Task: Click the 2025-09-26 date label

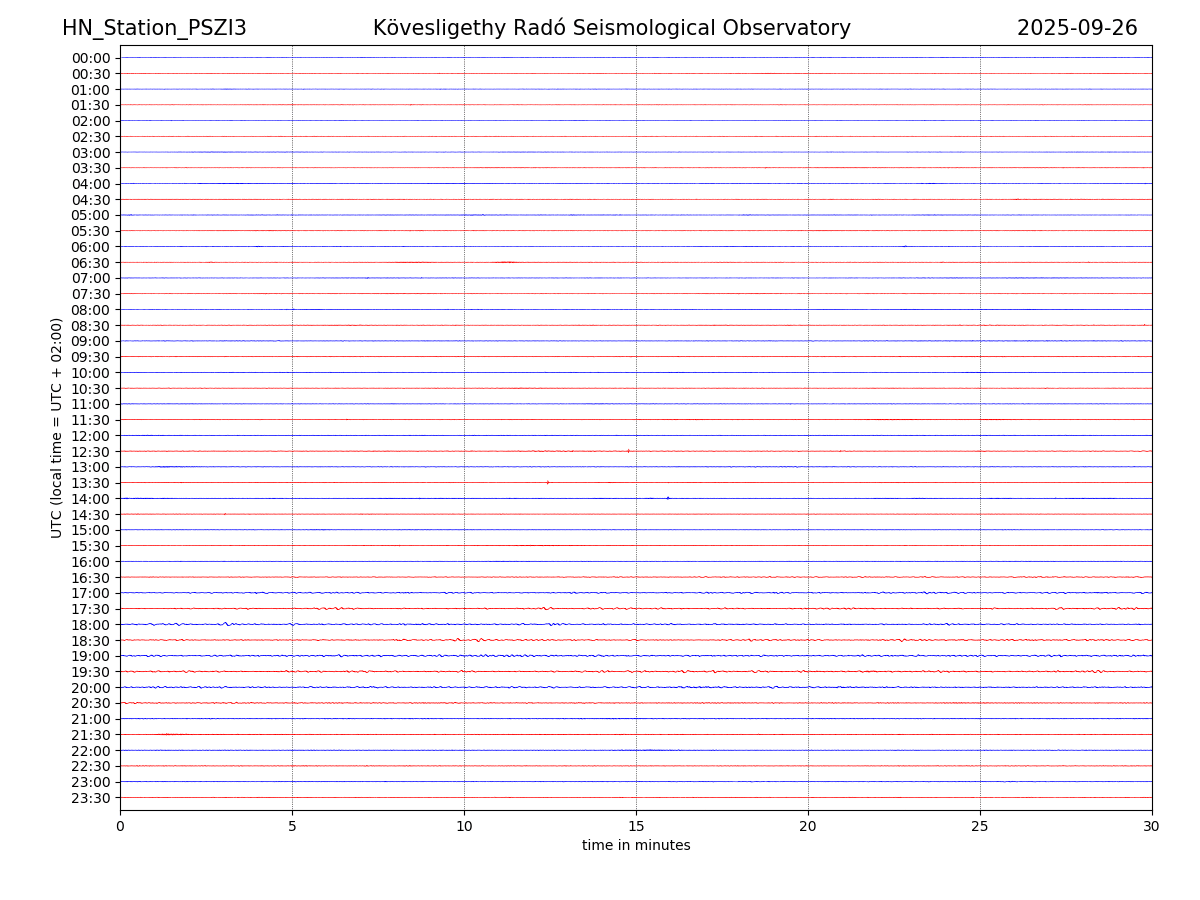Action: coord(1077,29)
